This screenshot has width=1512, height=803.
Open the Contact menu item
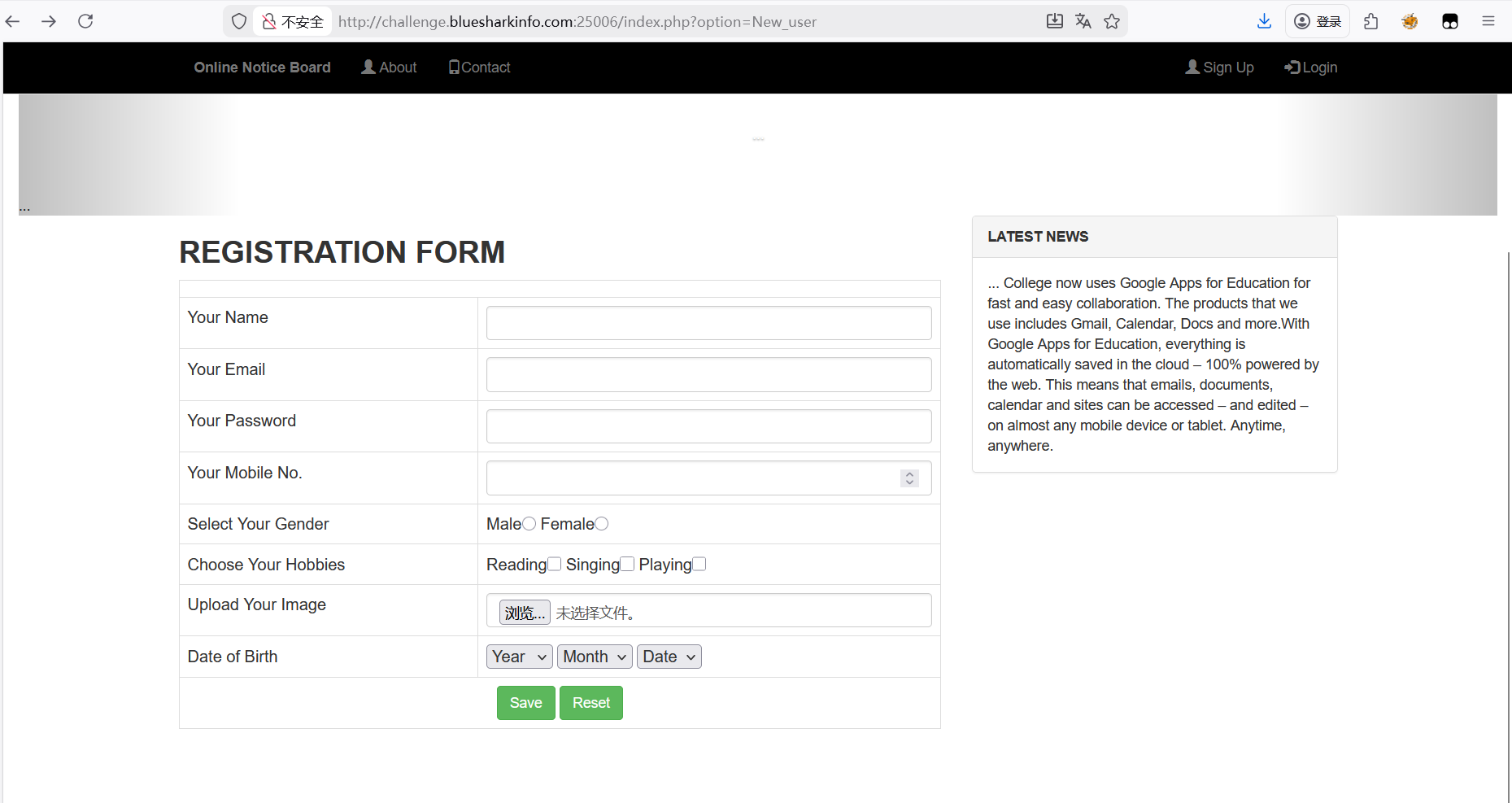pos(480,68)
